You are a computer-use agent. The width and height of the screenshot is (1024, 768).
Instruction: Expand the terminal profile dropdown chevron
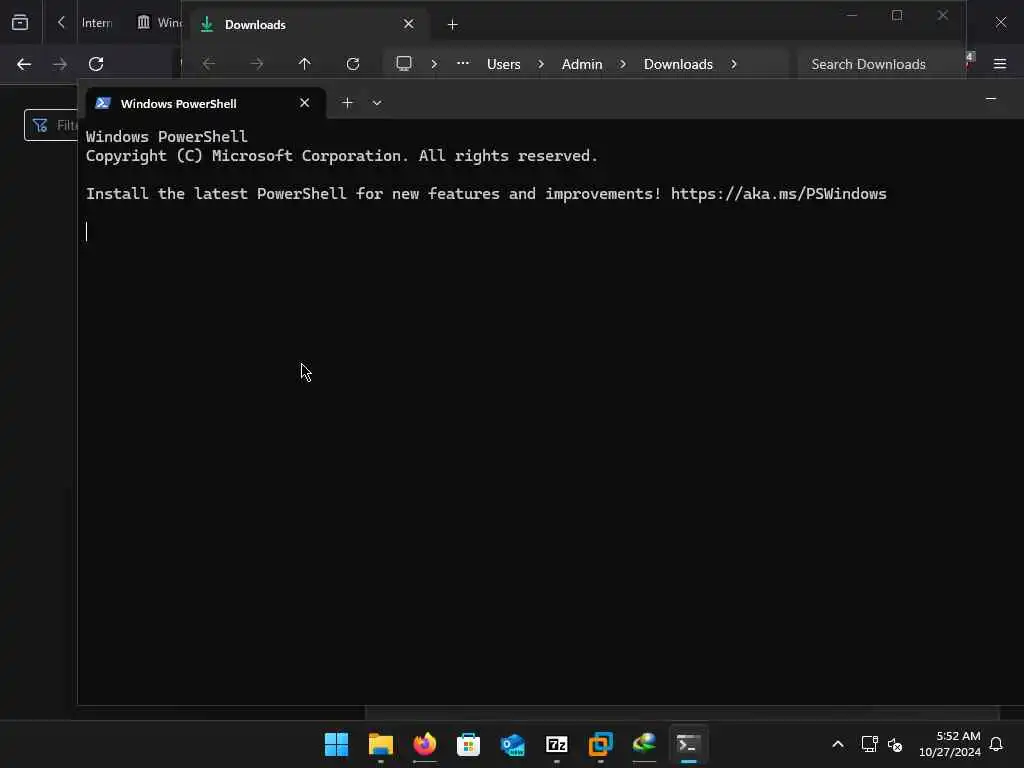point(377,103)
